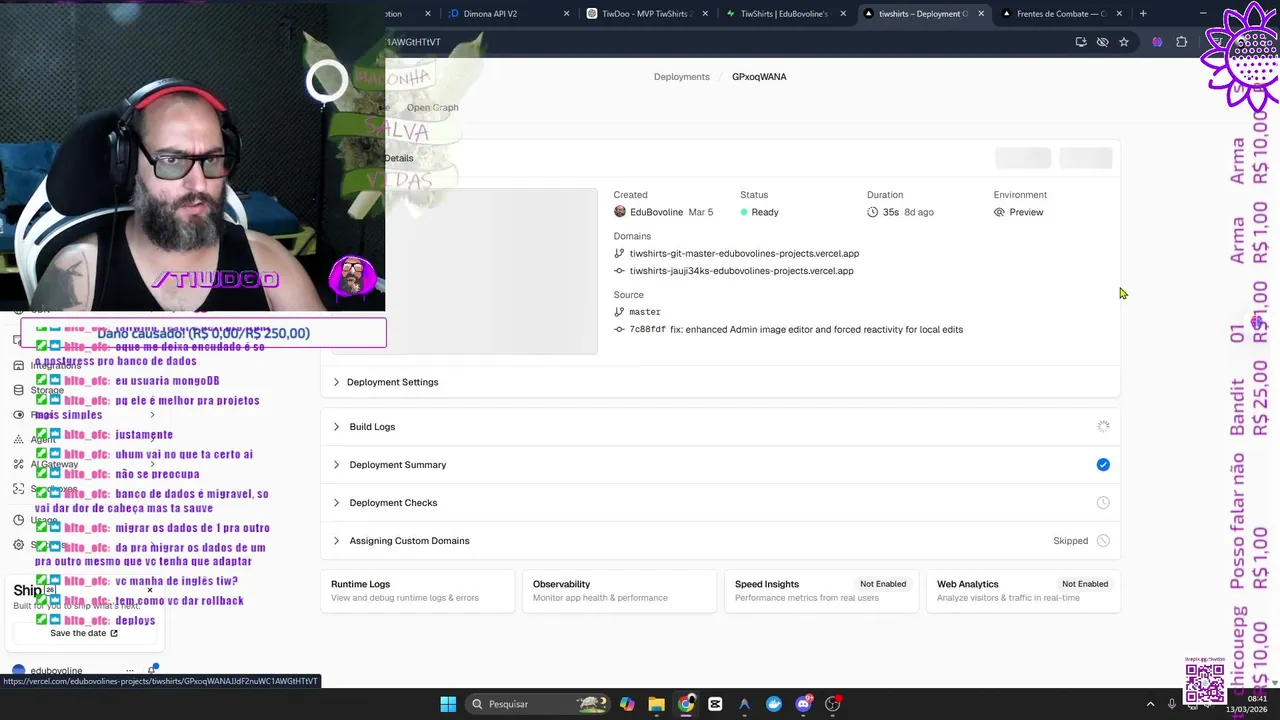Click the 8d ago duration text
1280x720 pixels.
pos(919,212)
